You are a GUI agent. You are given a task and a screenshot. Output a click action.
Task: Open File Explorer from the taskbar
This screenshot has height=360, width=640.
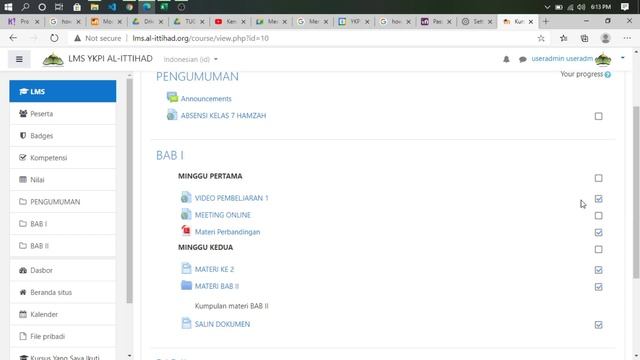(94, 7)
